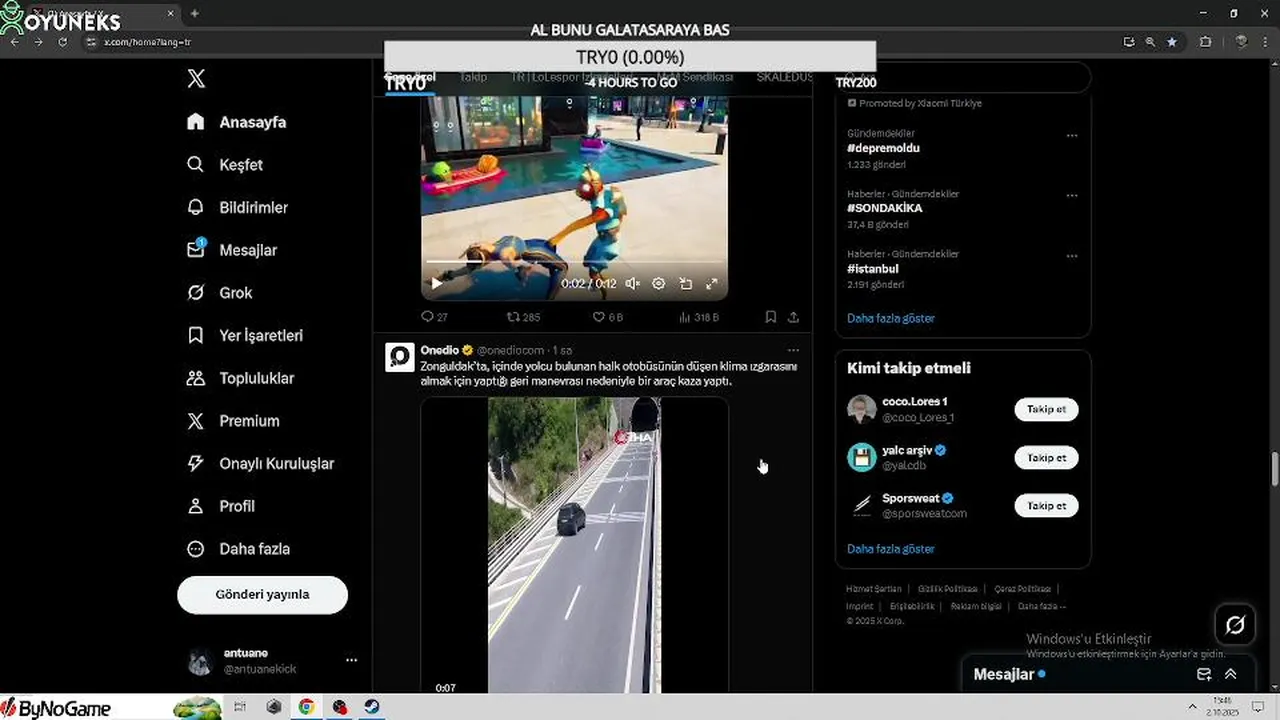Repost the post with 285 reposts

[523, 317]
